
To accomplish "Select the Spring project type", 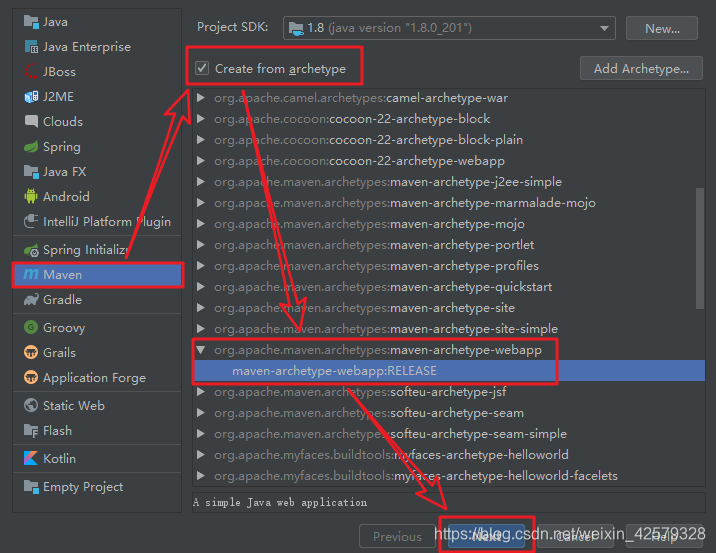I will (97, 147).
